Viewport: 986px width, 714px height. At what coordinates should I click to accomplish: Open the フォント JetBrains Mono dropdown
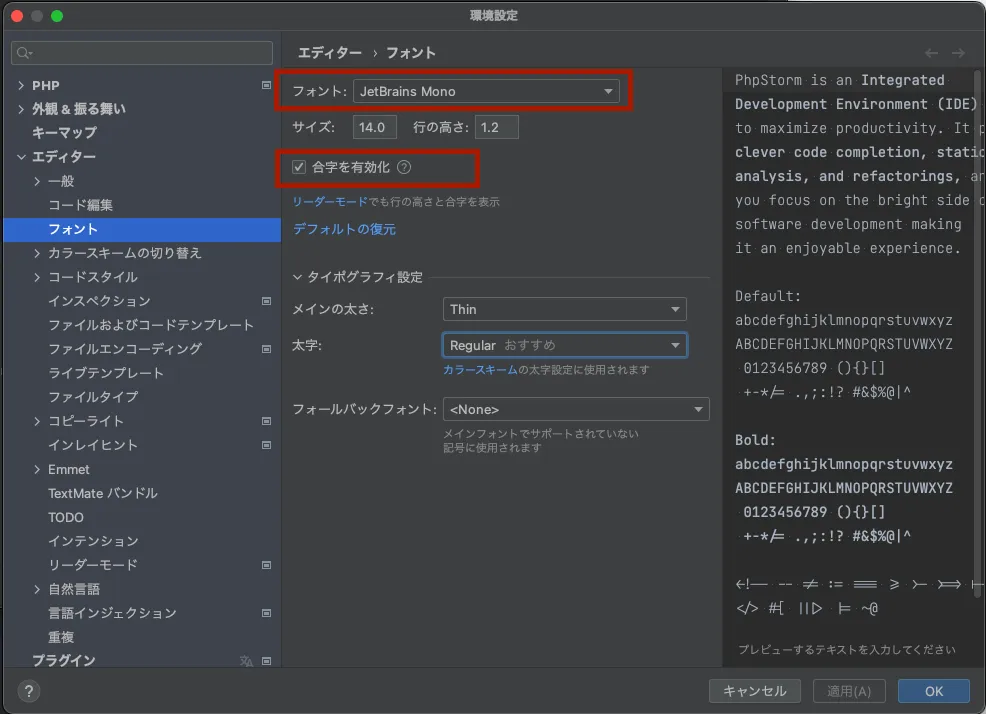(x=486, y=91)
